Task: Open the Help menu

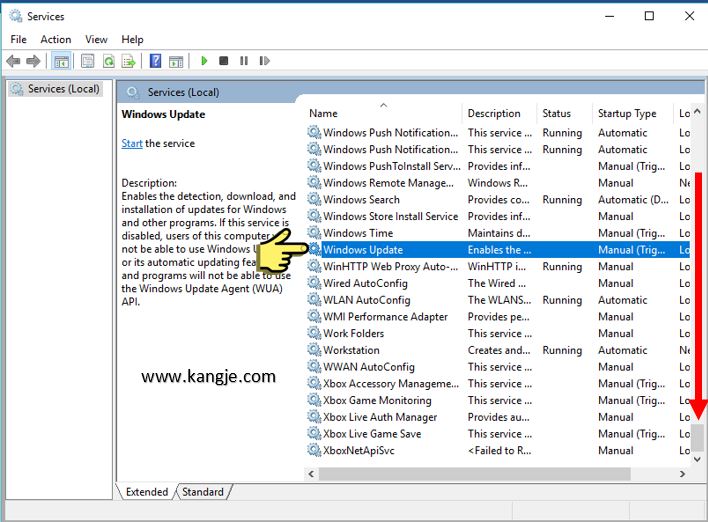Action: (x=132, y=39)
